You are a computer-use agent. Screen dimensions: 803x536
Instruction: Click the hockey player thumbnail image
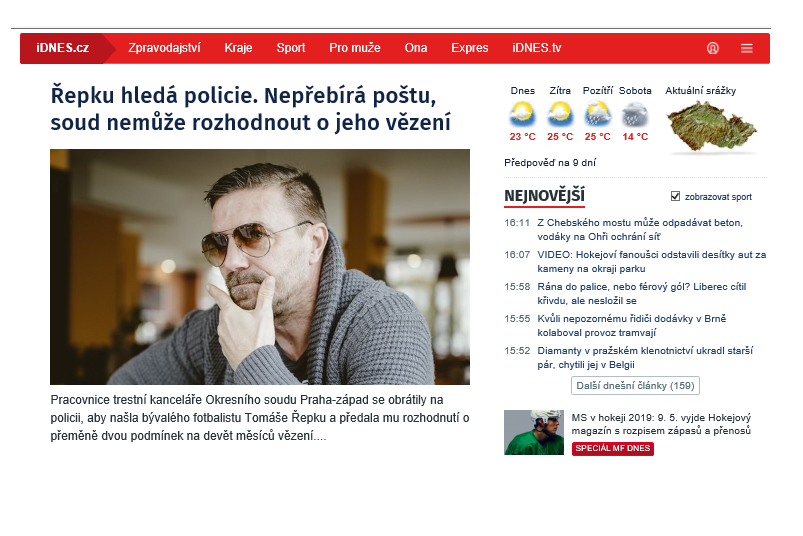[x=534, y=432]
